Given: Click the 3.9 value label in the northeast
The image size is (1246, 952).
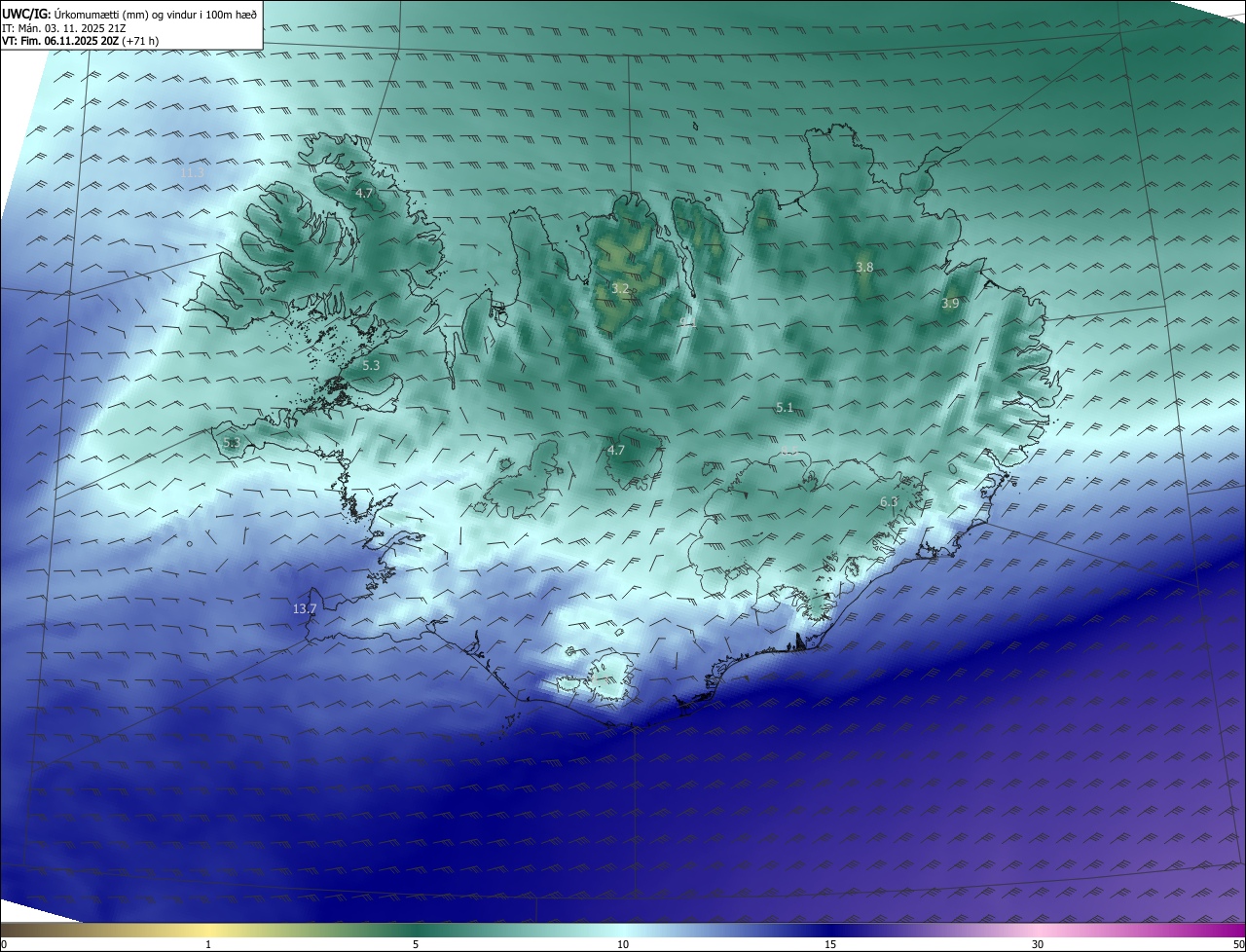Looking at the screenshot, I should point(950,304).
